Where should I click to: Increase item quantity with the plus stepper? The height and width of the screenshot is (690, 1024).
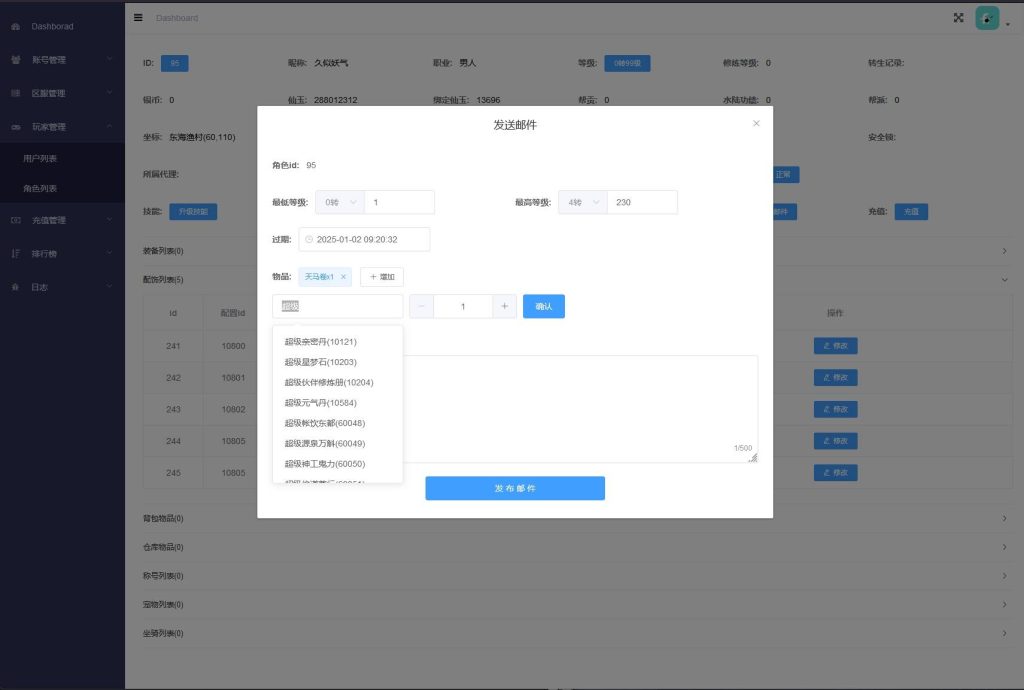point(504,306)
